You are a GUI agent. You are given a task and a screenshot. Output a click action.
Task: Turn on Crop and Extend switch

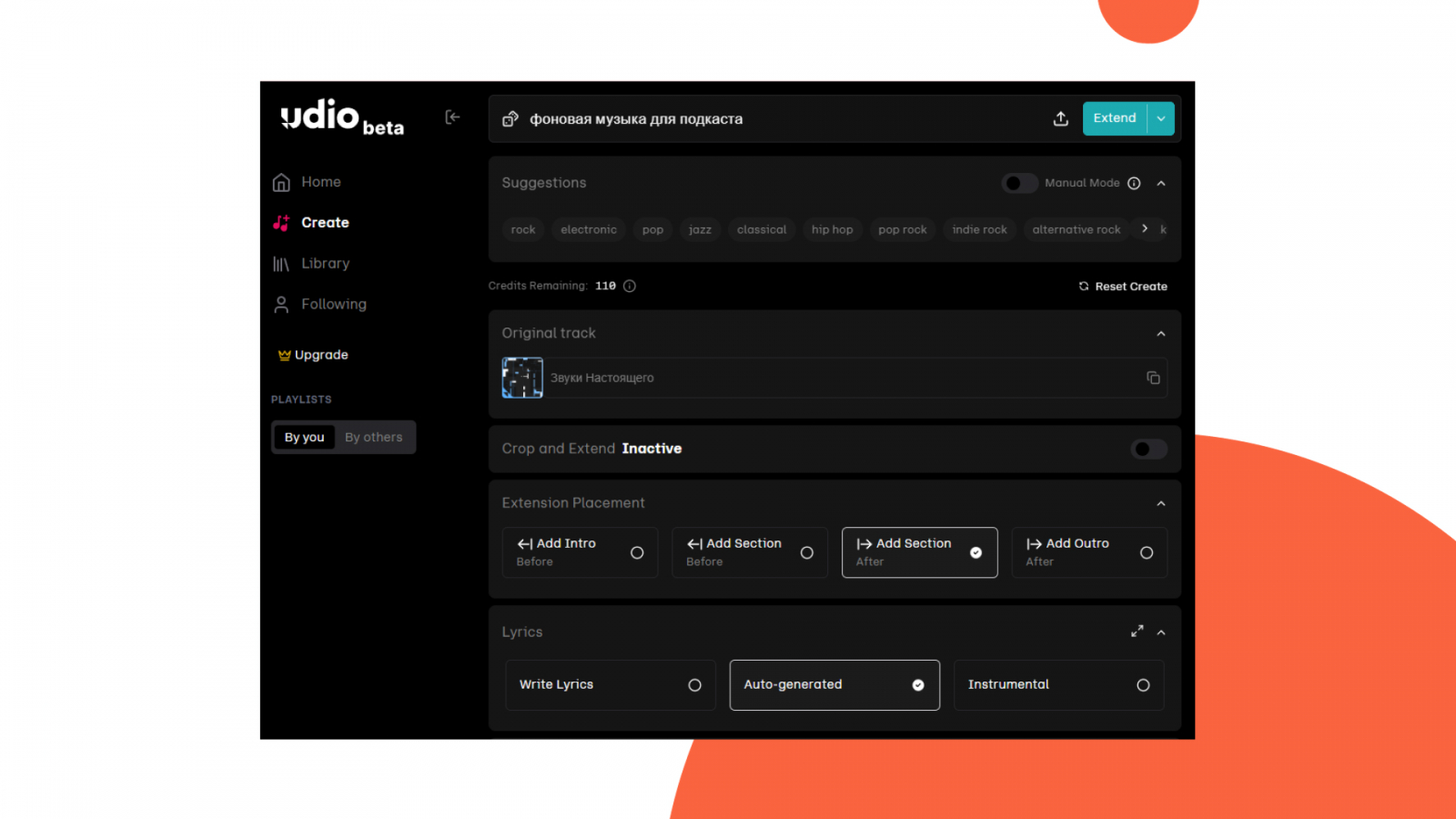point(1148,450)
